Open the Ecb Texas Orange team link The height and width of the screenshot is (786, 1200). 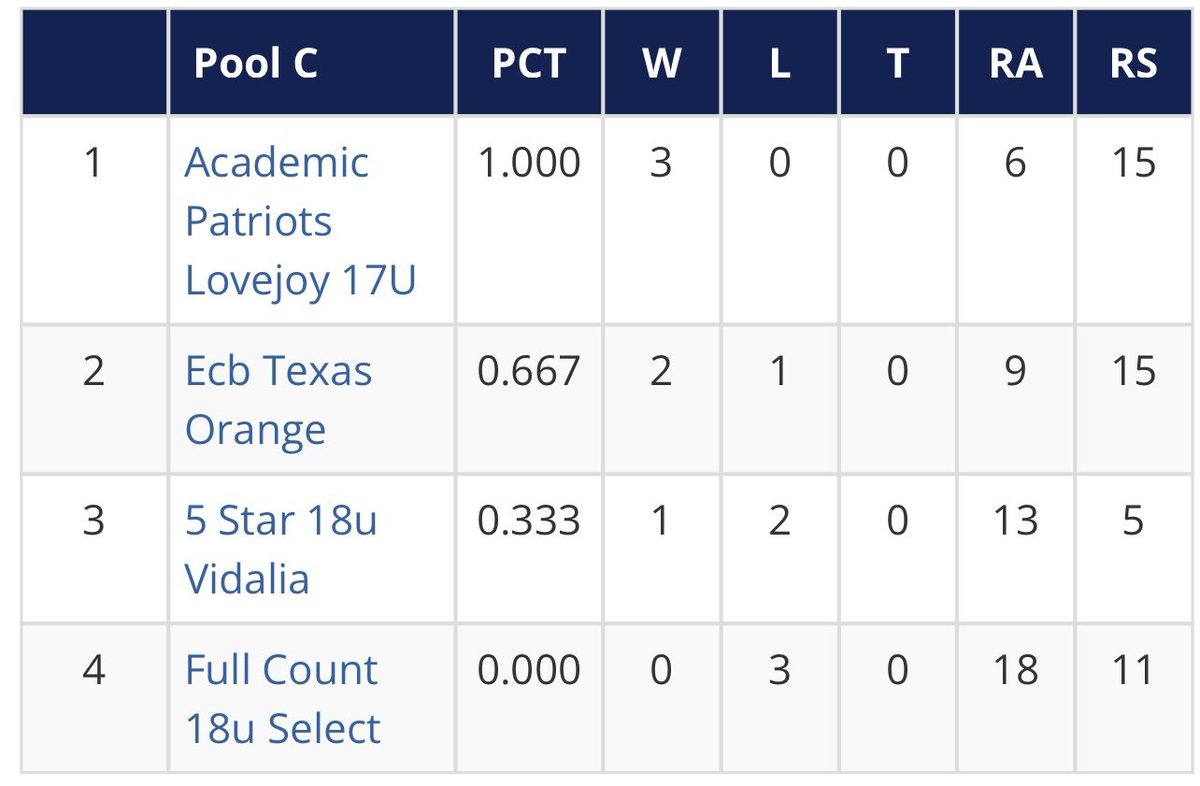[x=279, y=400]
